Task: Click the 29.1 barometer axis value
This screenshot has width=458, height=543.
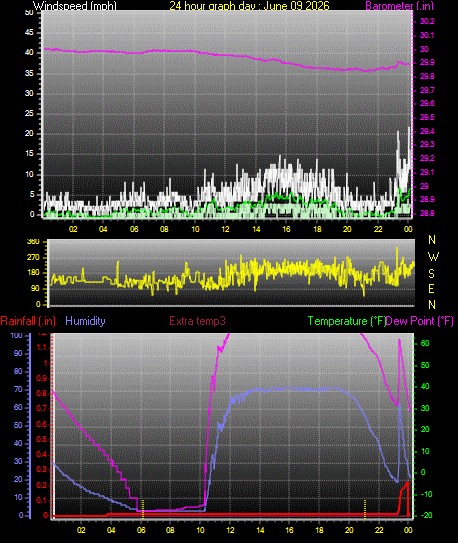Action: pyautogui.click(x=427, y=172)
